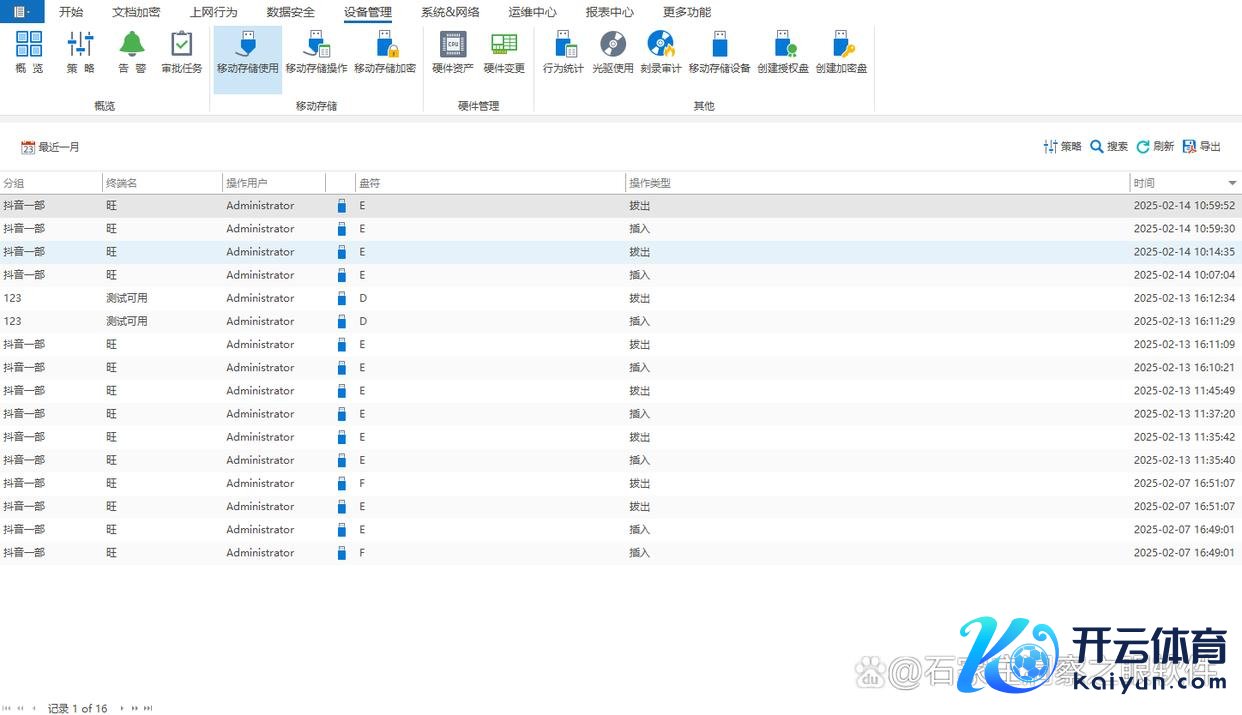Open the 概览 overview icon
1242x715 pixels.
(29, 52)
